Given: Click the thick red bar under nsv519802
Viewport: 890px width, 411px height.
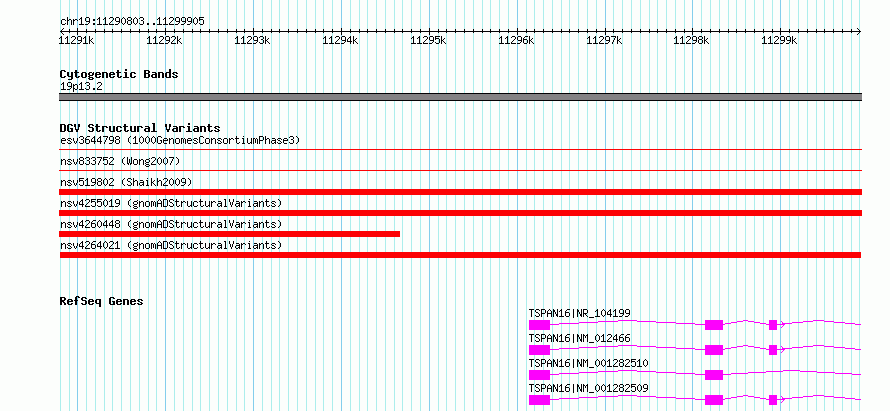Looking at the screenshot, I should [460, 192].
